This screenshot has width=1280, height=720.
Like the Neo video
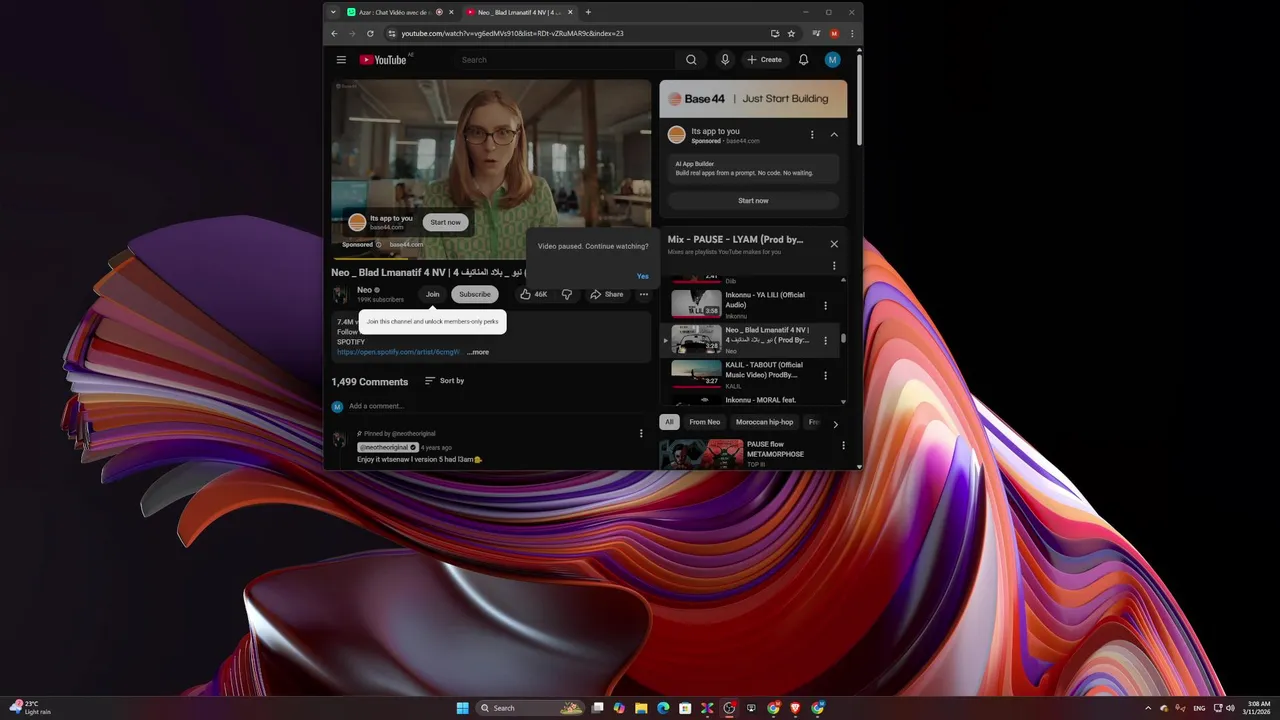[533, 294]
